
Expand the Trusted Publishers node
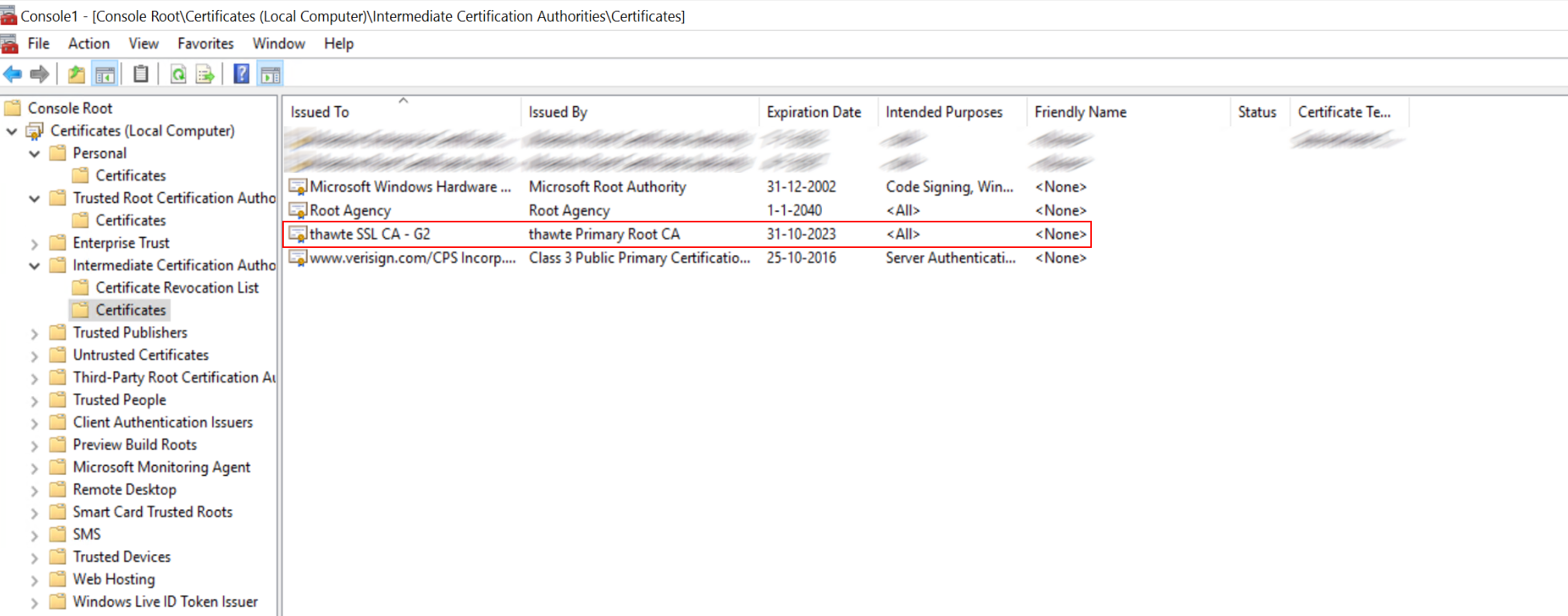(x=34, y=333)
